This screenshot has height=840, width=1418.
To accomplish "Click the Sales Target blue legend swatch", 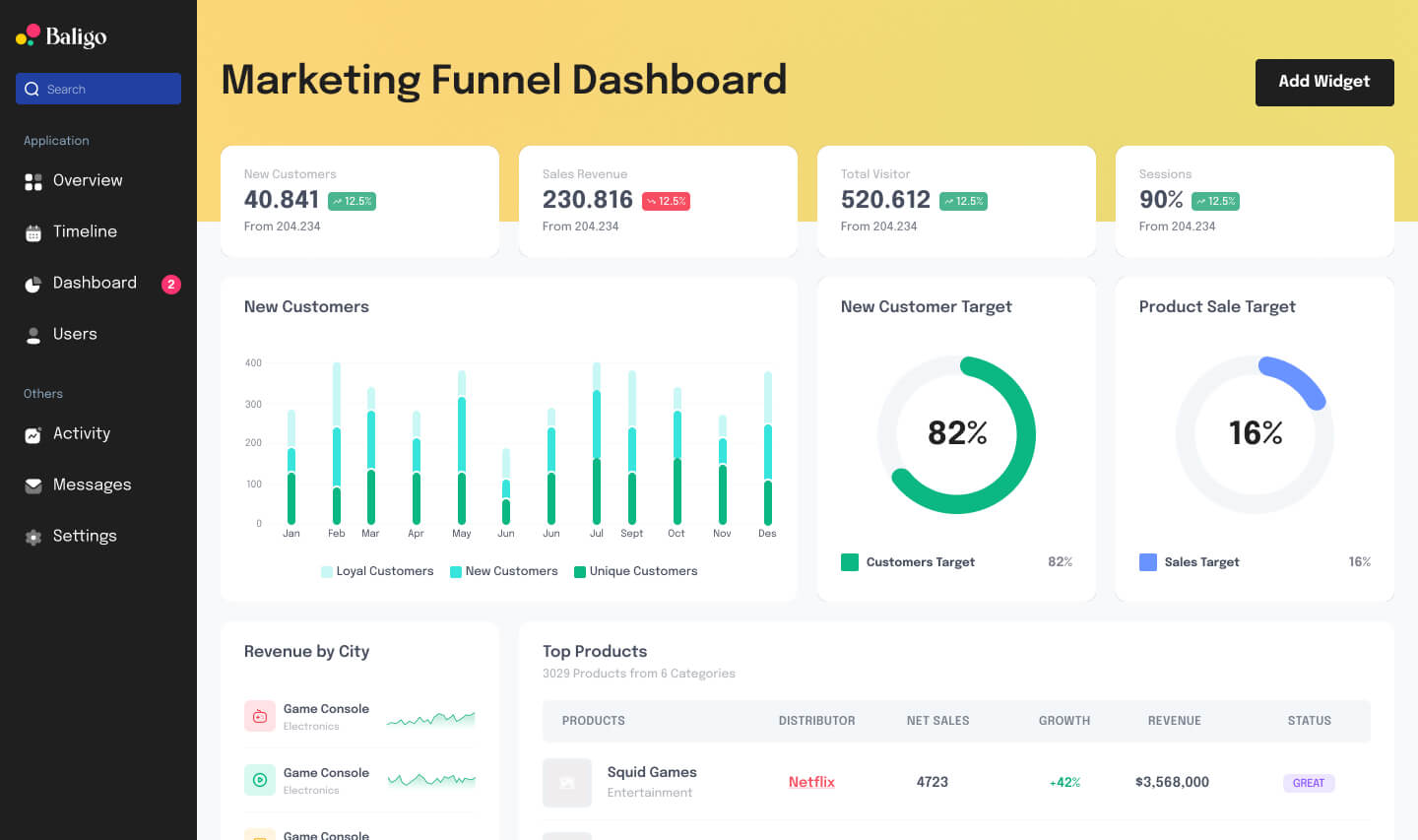I will click(1148, 562).
